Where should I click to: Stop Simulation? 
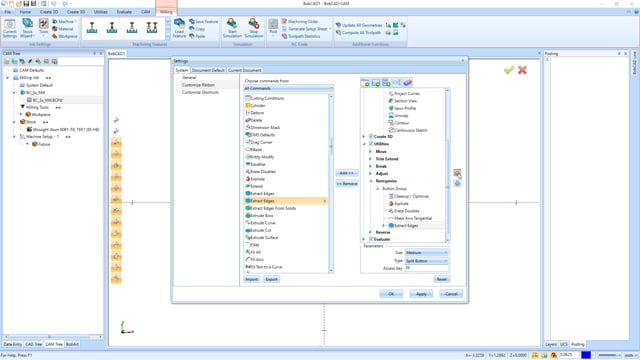(253, 28)
